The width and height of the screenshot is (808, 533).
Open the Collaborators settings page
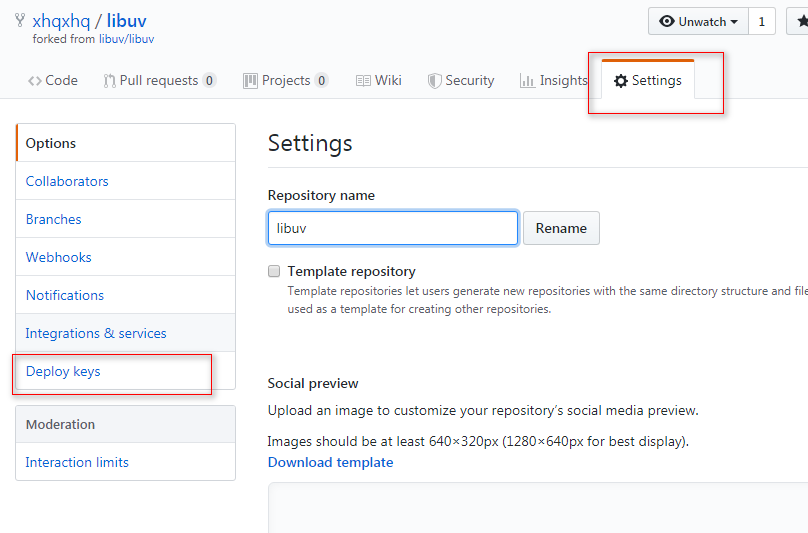point(67,181)
